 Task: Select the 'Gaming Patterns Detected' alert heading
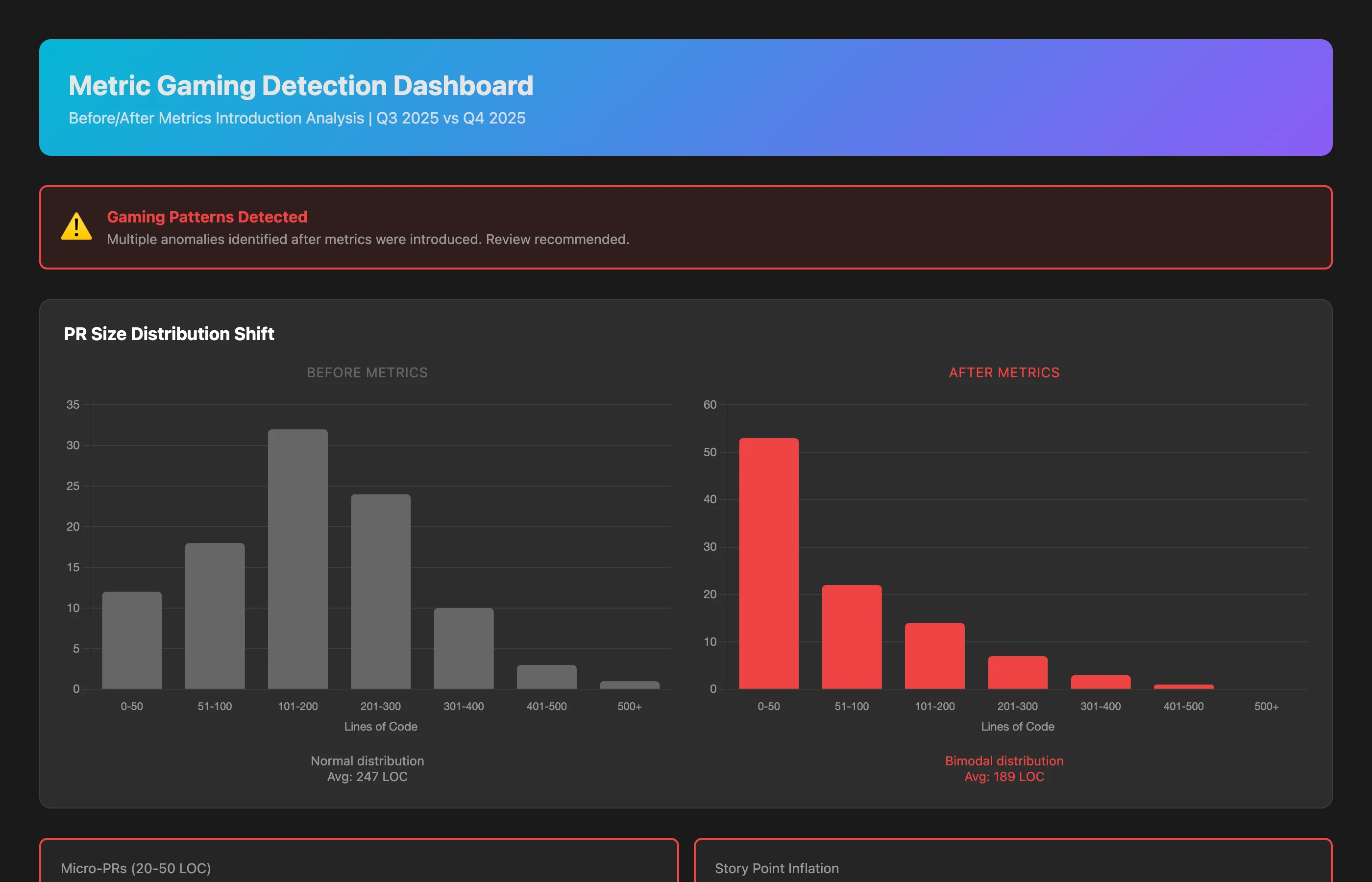207,217
